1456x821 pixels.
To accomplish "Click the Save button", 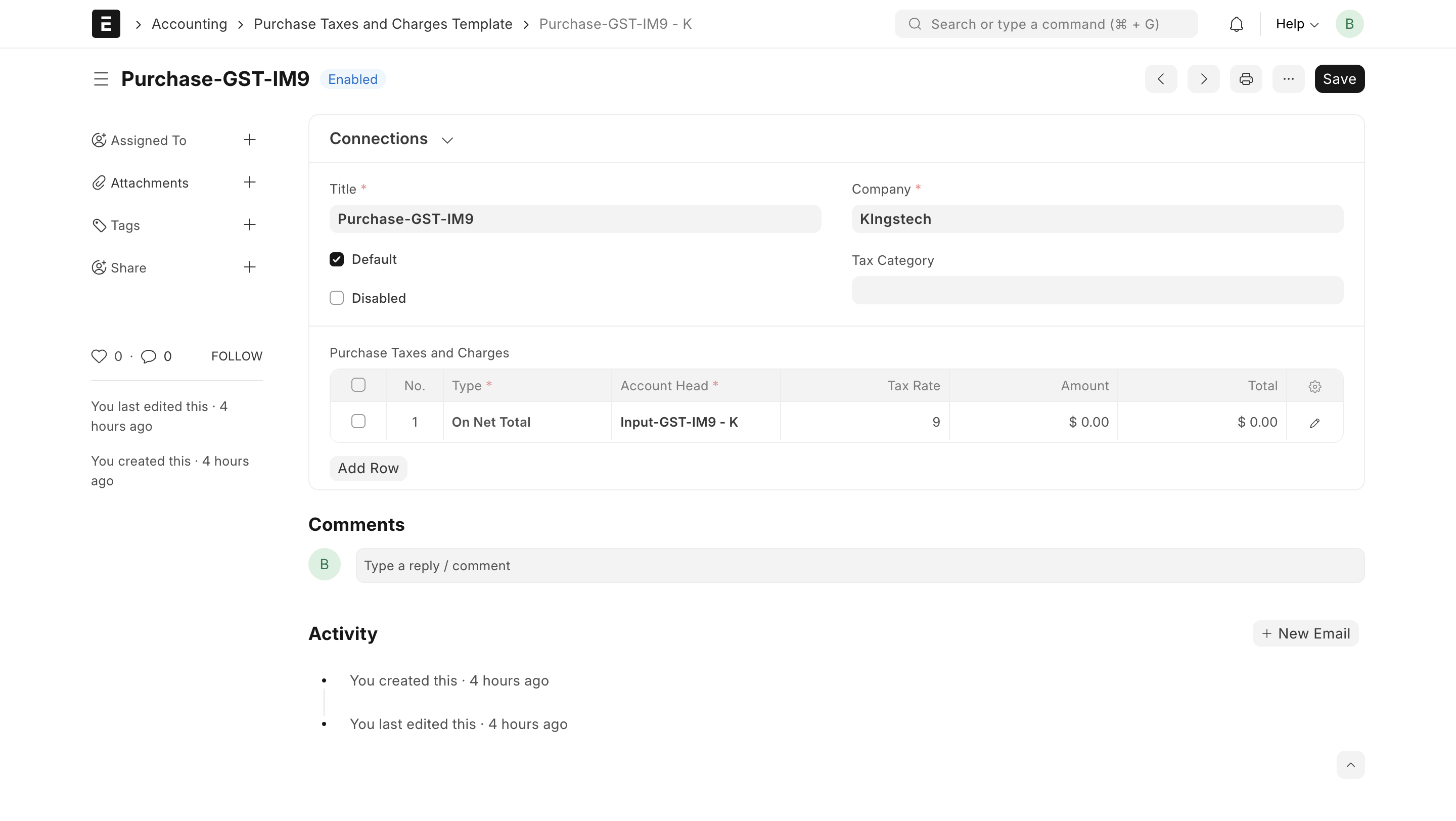I will pyautogui.click(x=1339, y=79).
